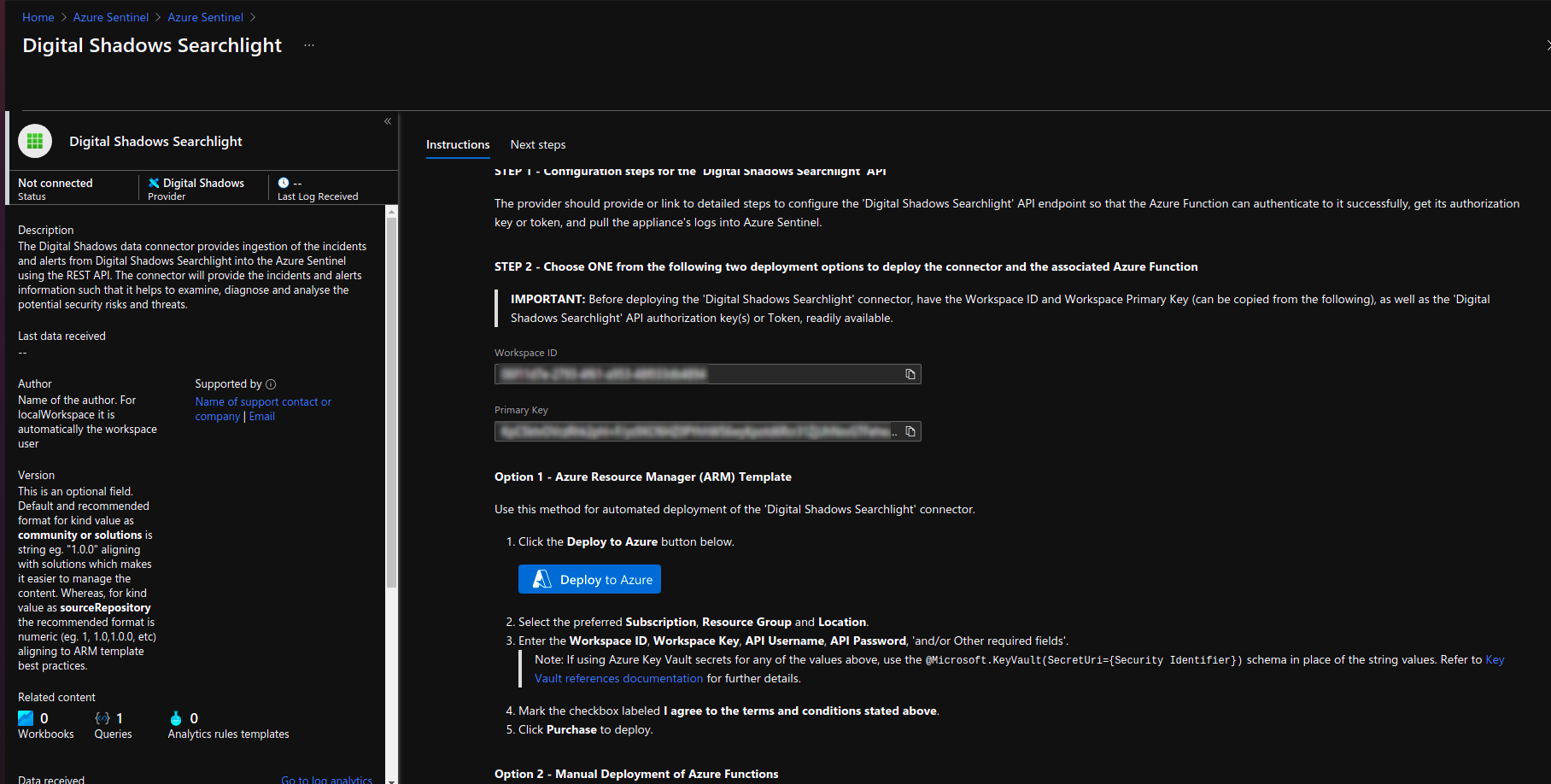Select the Description heading

click(x=46, y=230)
